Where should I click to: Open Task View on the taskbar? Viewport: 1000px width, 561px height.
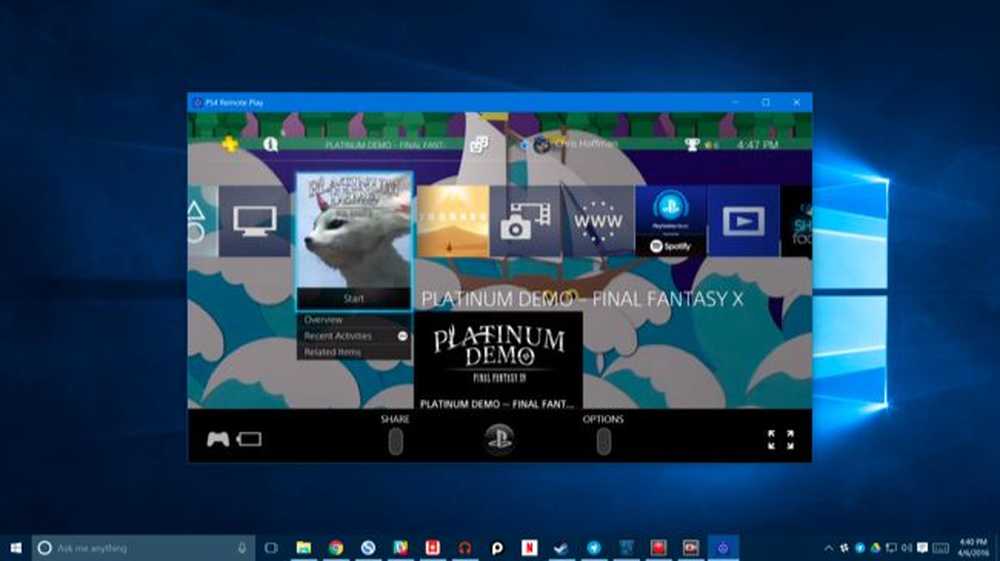(271, 548)
